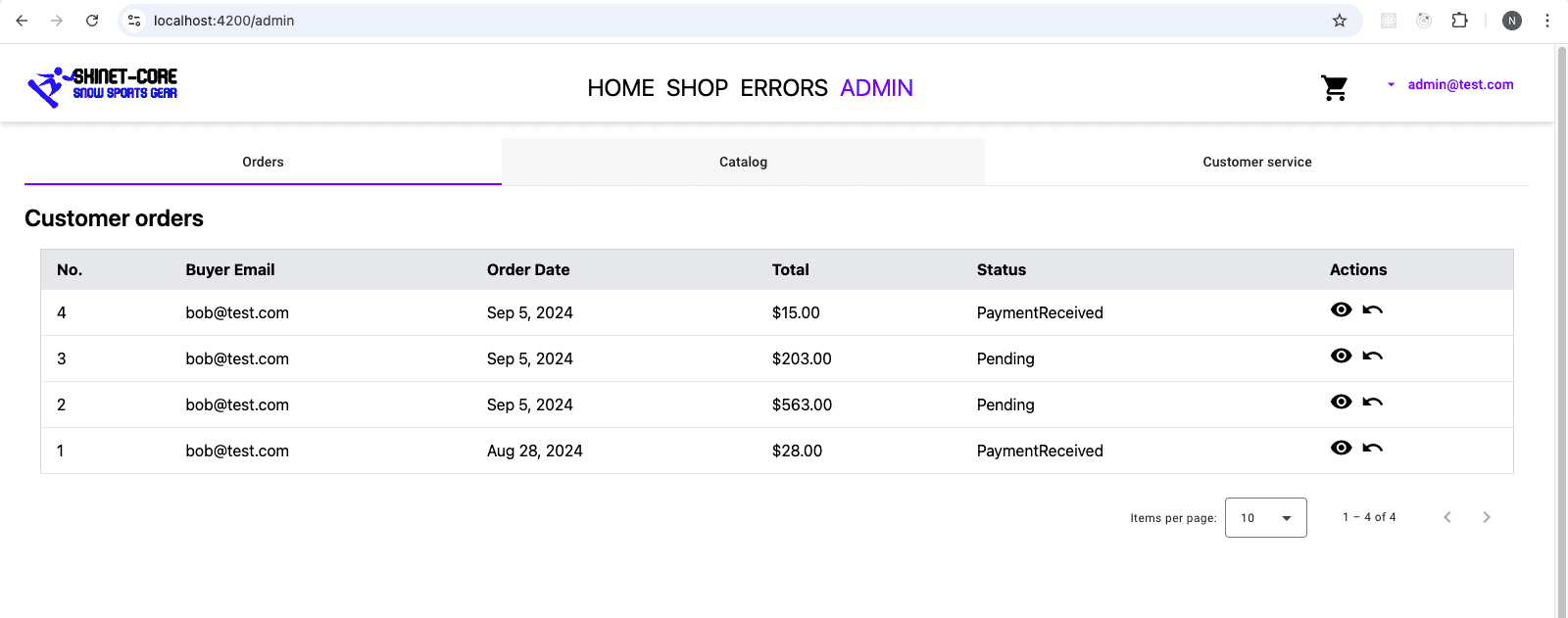Open the browser extensions puzzle icon
The height and width of the screenshot is (618, 1568).
click(x=1459, y=21)
